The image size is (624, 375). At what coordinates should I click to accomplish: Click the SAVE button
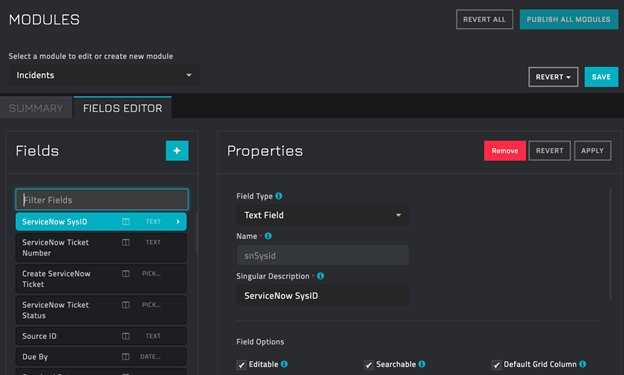click(601, 77)
